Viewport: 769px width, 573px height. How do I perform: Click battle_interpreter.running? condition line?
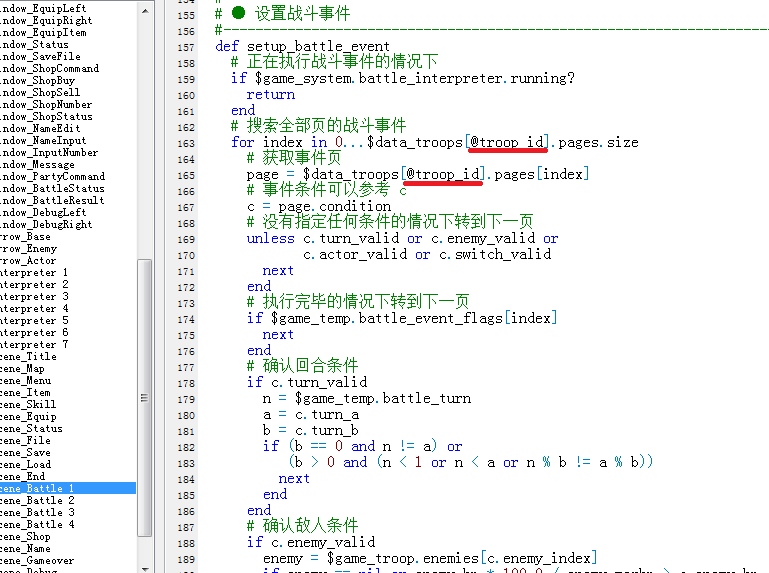tap(403, 78)
